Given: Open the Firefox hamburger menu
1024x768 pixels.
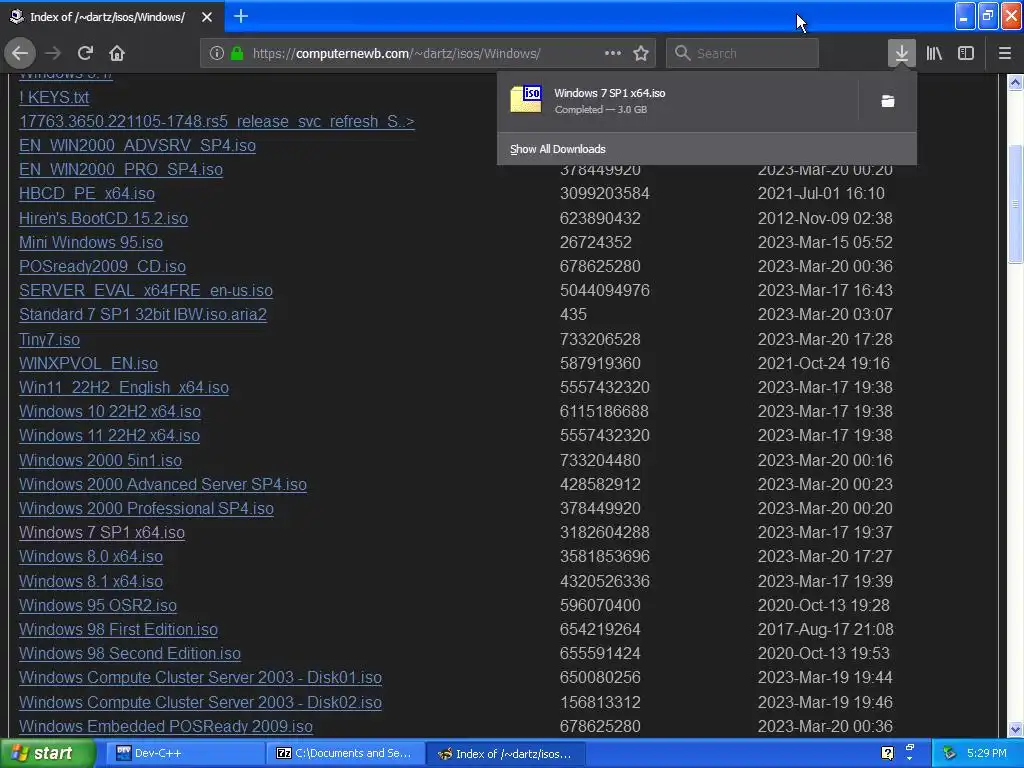Looking at the screenshot, I should click(1005, 53).
